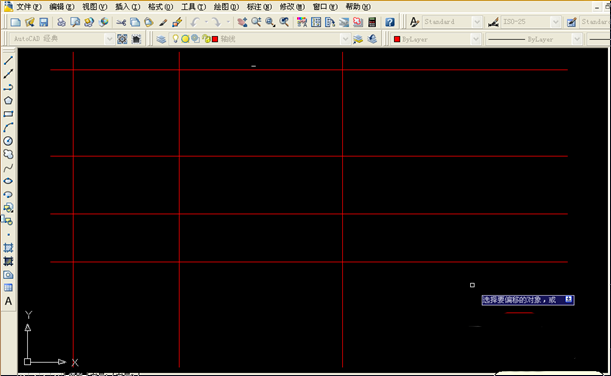Viewport: 611px width, 376px height.
Task: Expand the AutoCAD workspace dropdown
Action: (x=109, y=39)
